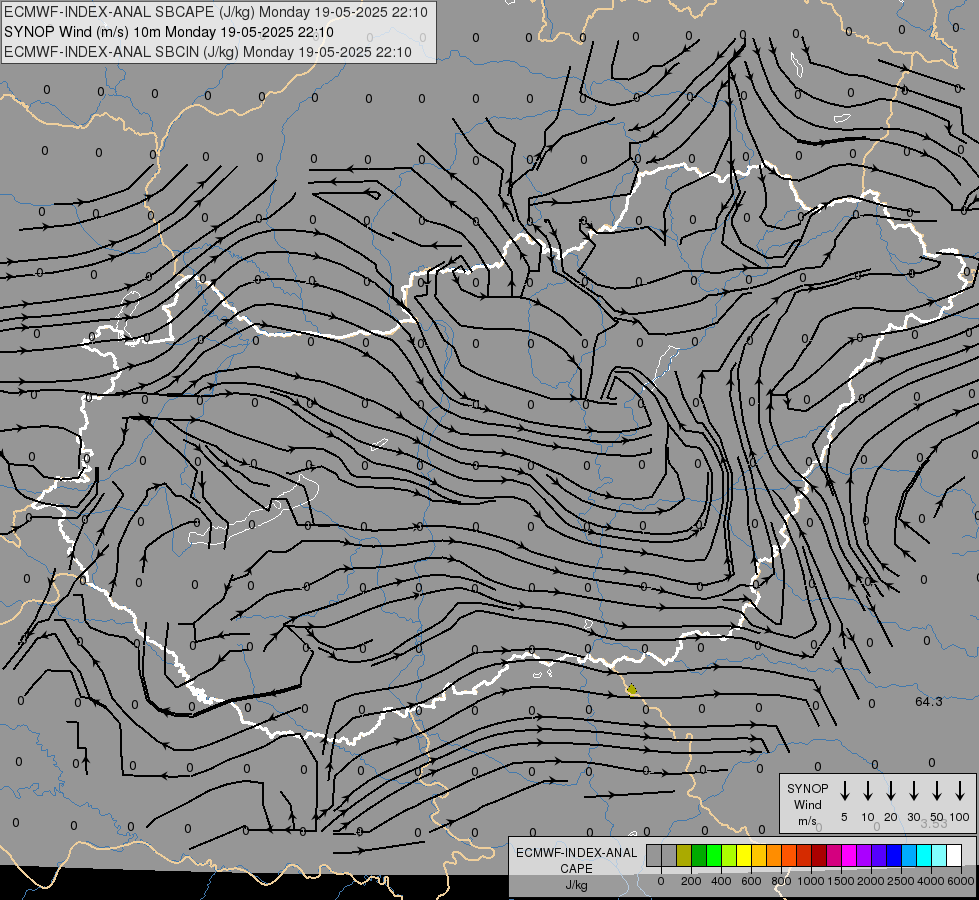Image resolution: width=979 pixels, height=900 pixels.
Task: Click the SYNOP Wind 10m legend line
Action: click(169, 32)
